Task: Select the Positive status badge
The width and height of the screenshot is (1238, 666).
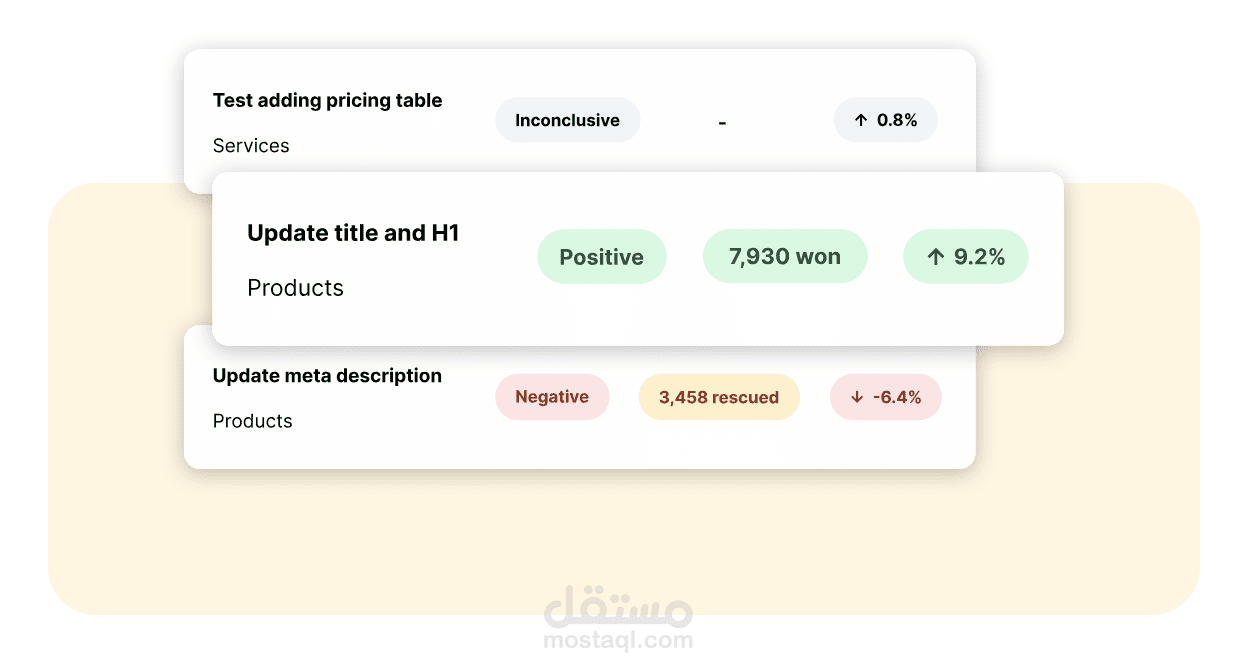Action: click(x=602, y=257)
